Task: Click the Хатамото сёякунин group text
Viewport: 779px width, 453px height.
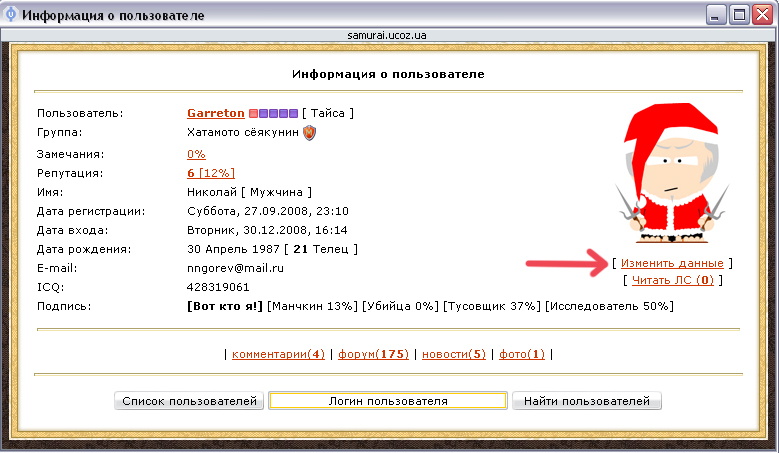Action: (x=243, y=132)
